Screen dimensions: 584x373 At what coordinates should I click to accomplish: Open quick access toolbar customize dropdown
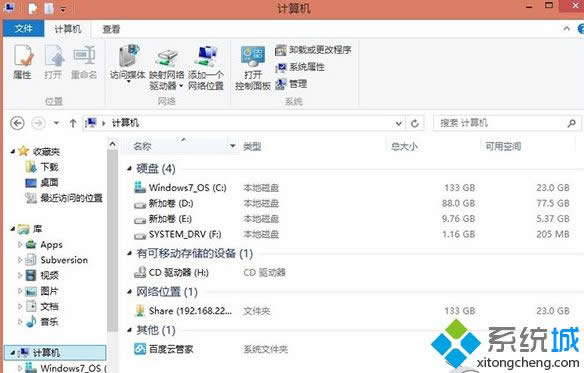(63, 9)
